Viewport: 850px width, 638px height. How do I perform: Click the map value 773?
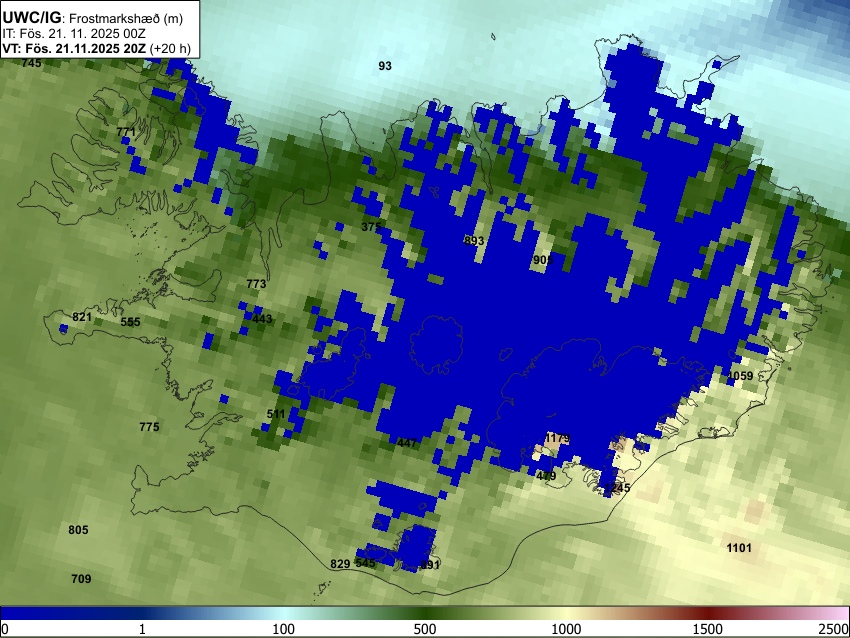click(x=256, y=283)
